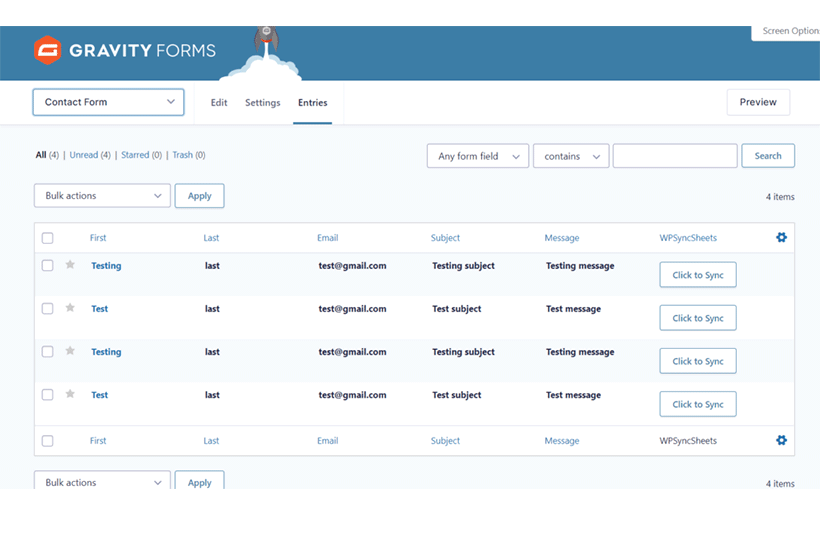Switch to the Edit tab
This screenshot has width=820, height=550.
click(219, 102)
